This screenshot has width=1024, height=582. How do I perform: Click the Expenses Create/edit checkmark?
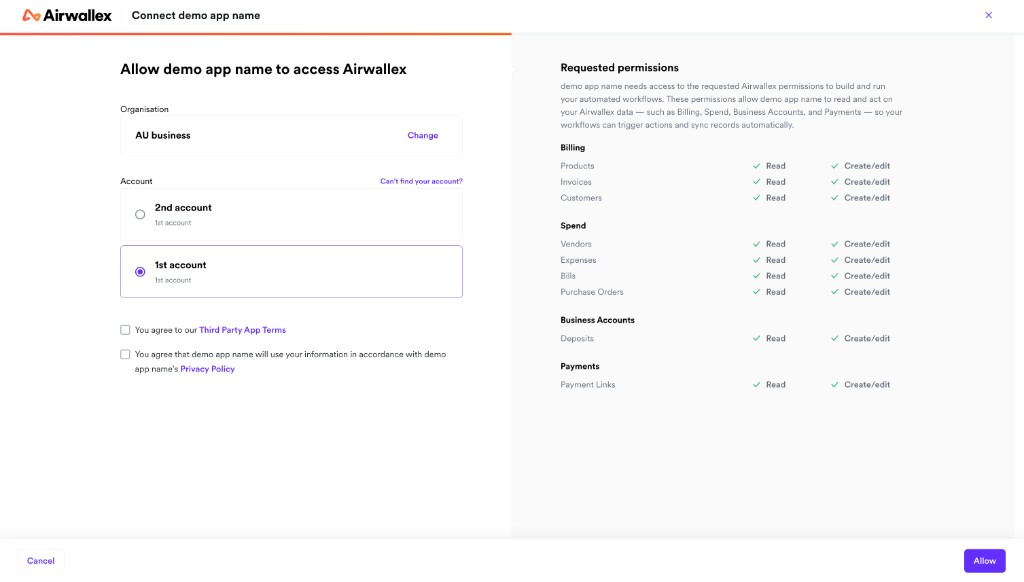click(835, 260)
